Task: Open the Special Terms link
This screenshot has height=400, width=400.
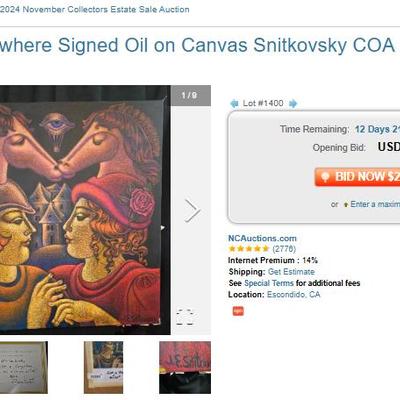Action: pos(269,283)
